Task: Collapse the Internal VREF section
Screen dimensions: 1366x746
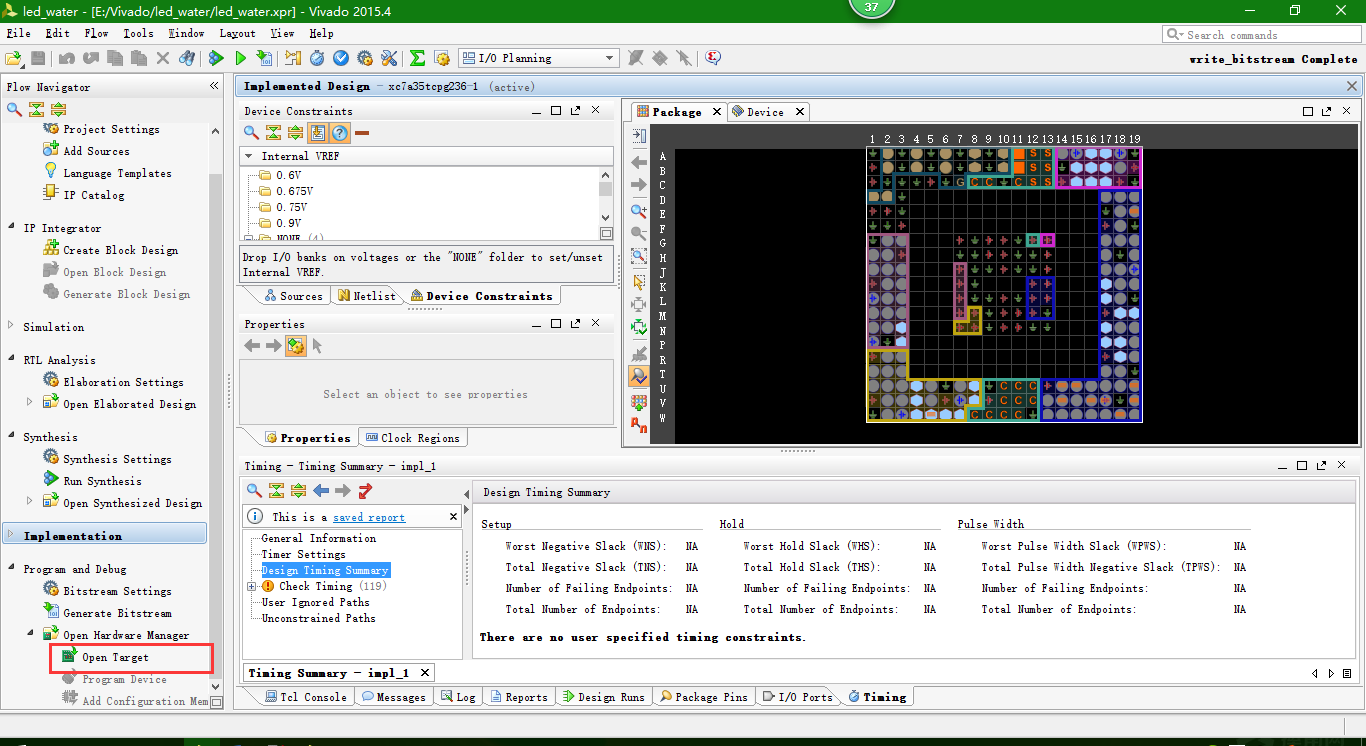Action: tap(248, 156)
